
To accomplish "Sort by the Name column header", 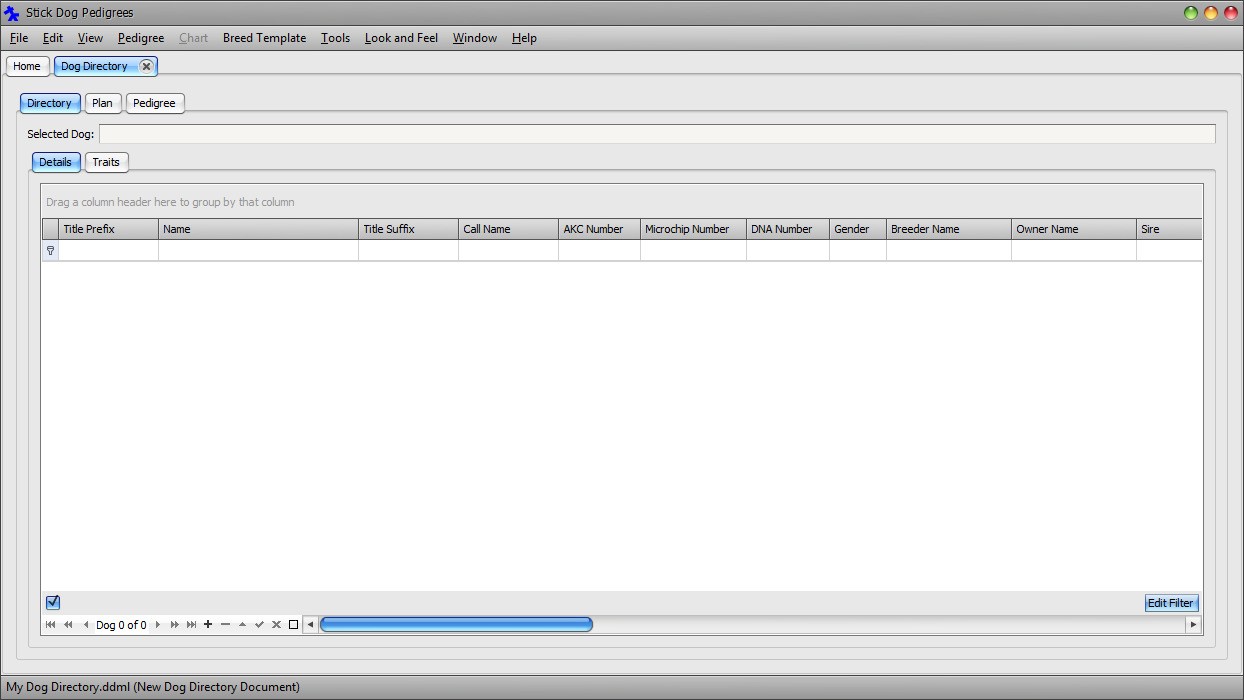I will tap(258, 229).
